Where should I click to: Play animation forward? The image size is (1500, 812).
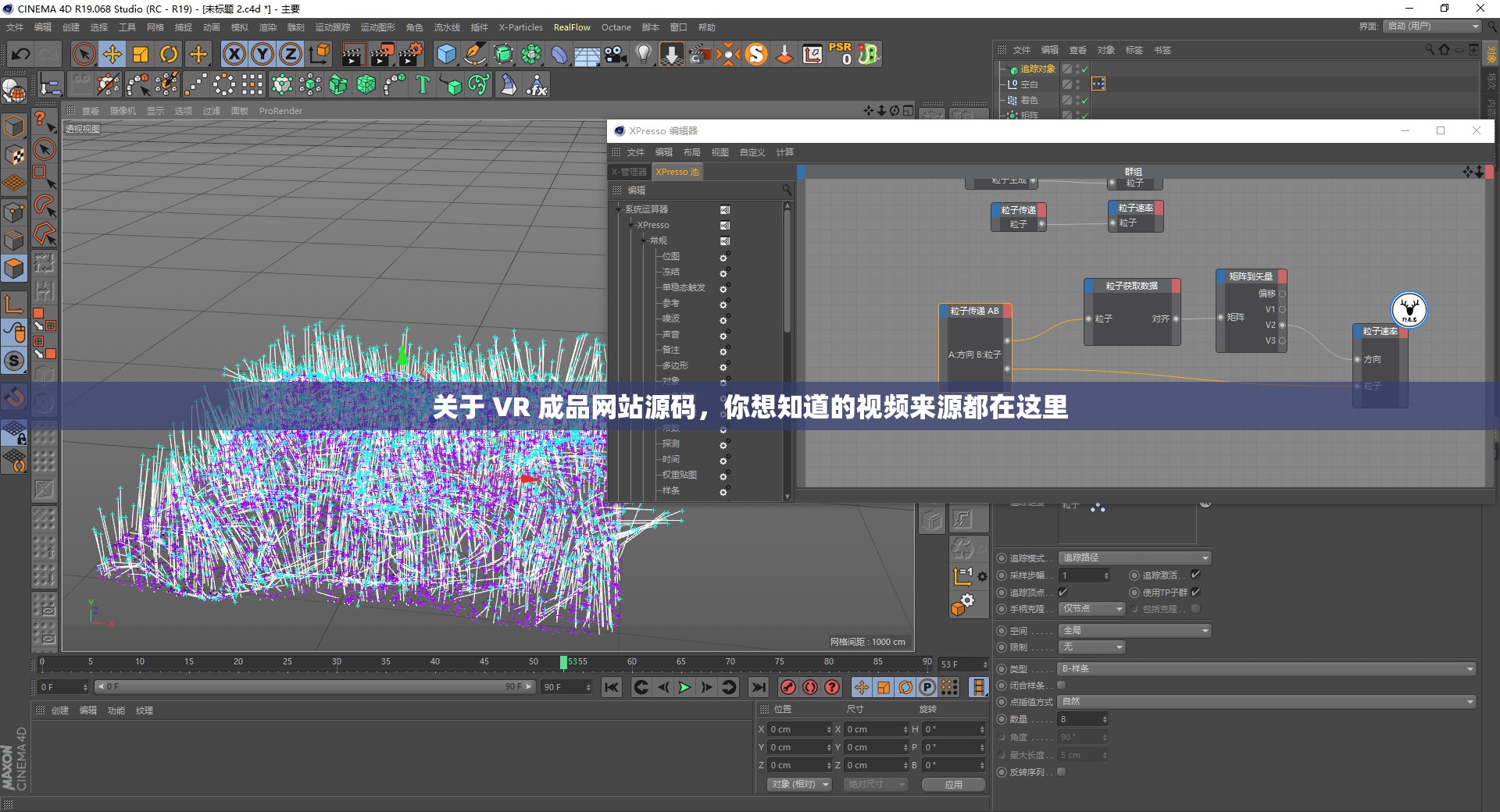(684, 687)
